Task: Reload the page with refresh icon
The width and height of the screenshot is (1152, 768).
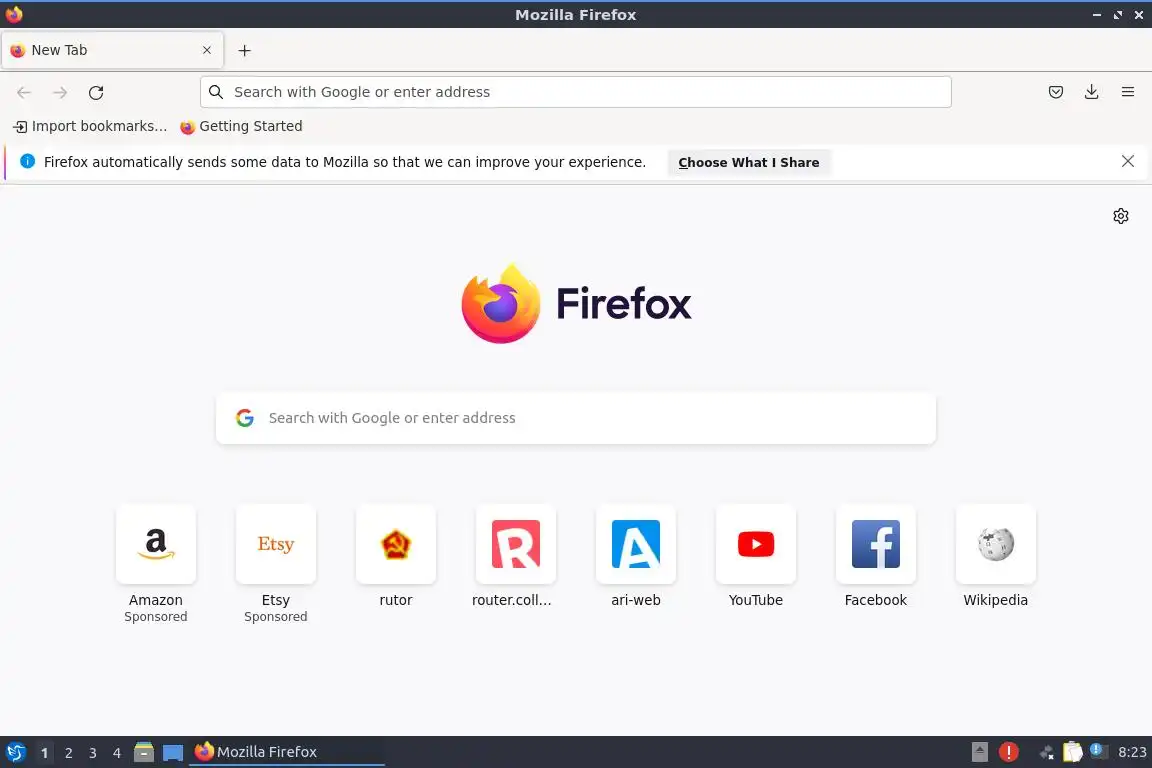Action: pos(96,93)
